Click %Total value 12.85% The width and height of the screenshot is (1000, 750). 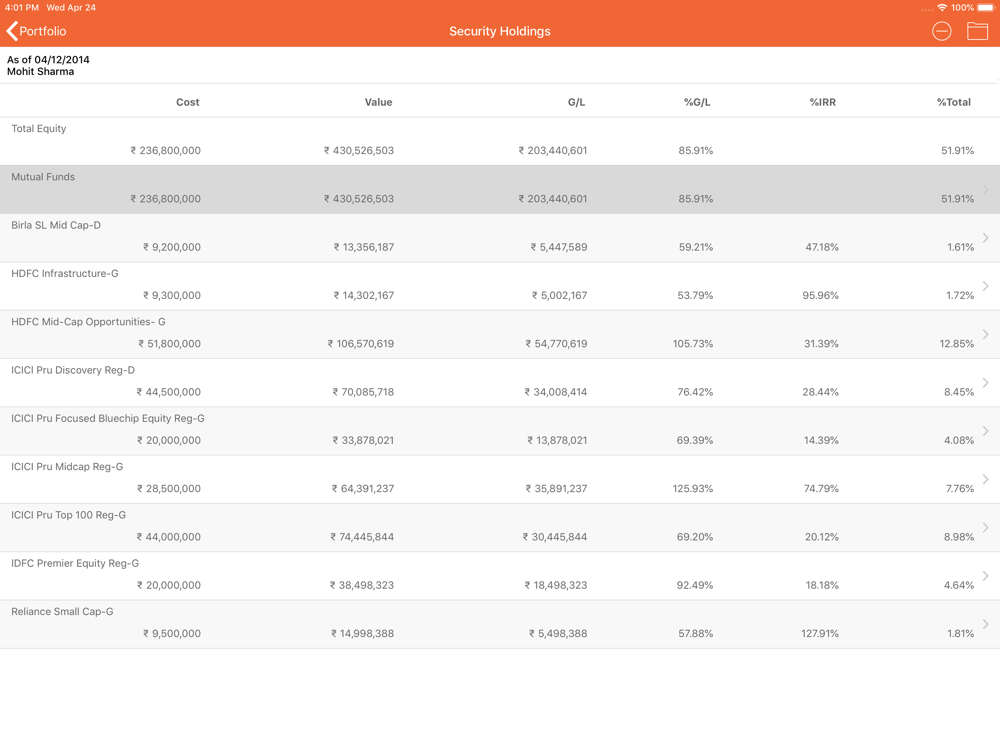(957, 344)
